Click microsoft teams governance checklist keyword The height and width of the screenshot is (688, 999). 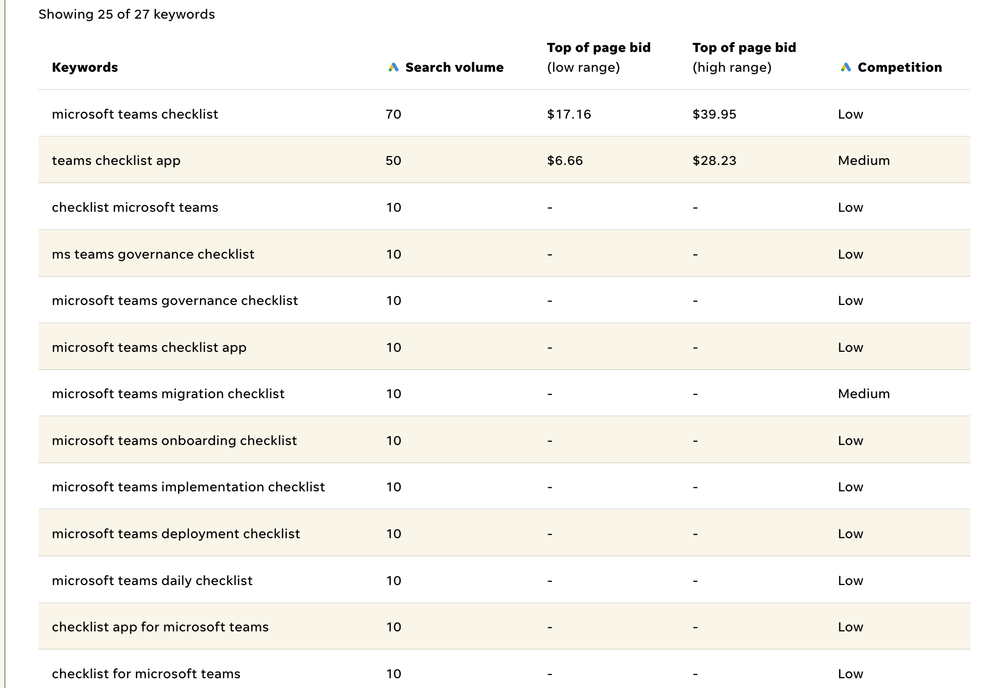pyautogui.click(x=175, y=301)
